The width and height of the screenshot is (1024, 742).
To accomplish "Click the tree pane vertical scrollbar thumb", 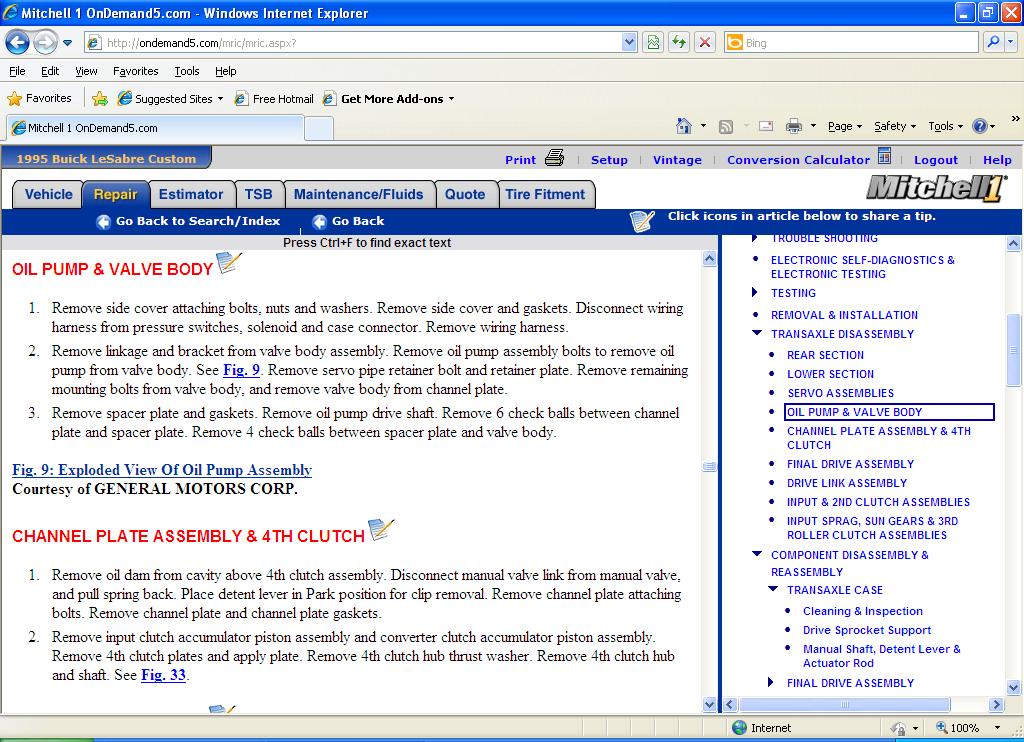I will 1014,350.
